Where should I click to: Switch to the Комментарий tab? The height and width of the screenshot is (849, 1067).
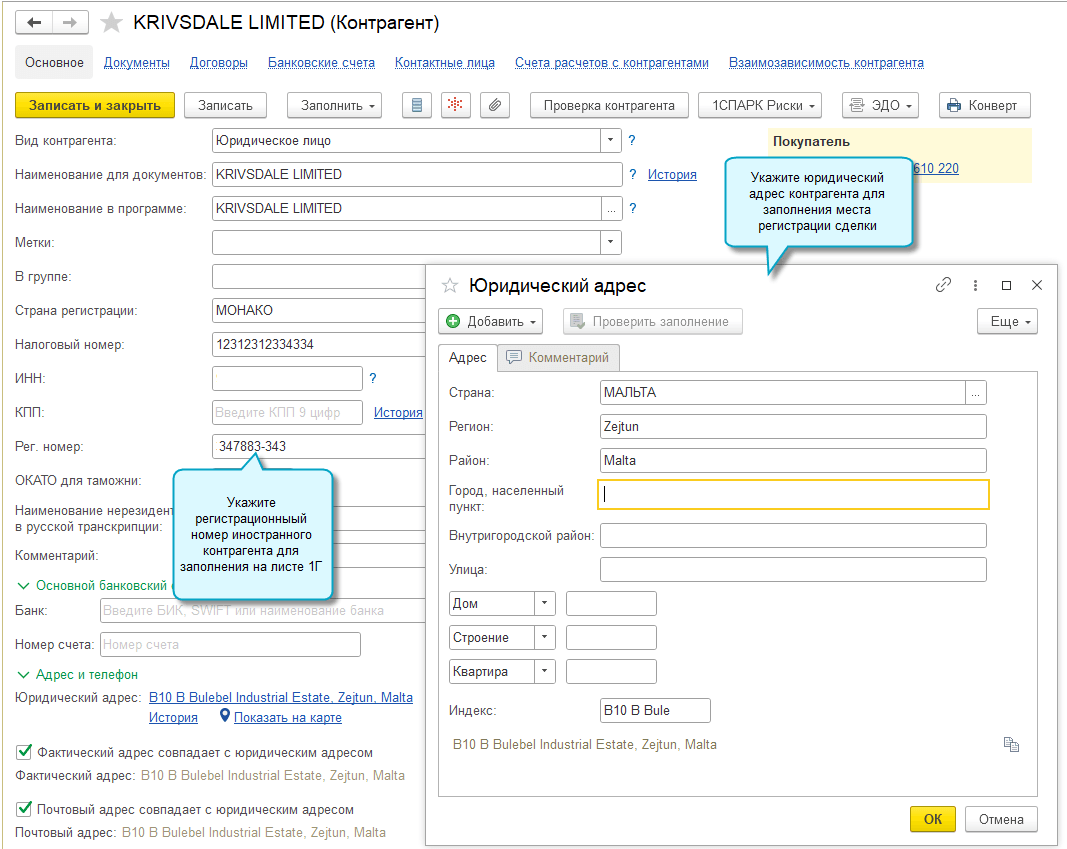(560, 357)
